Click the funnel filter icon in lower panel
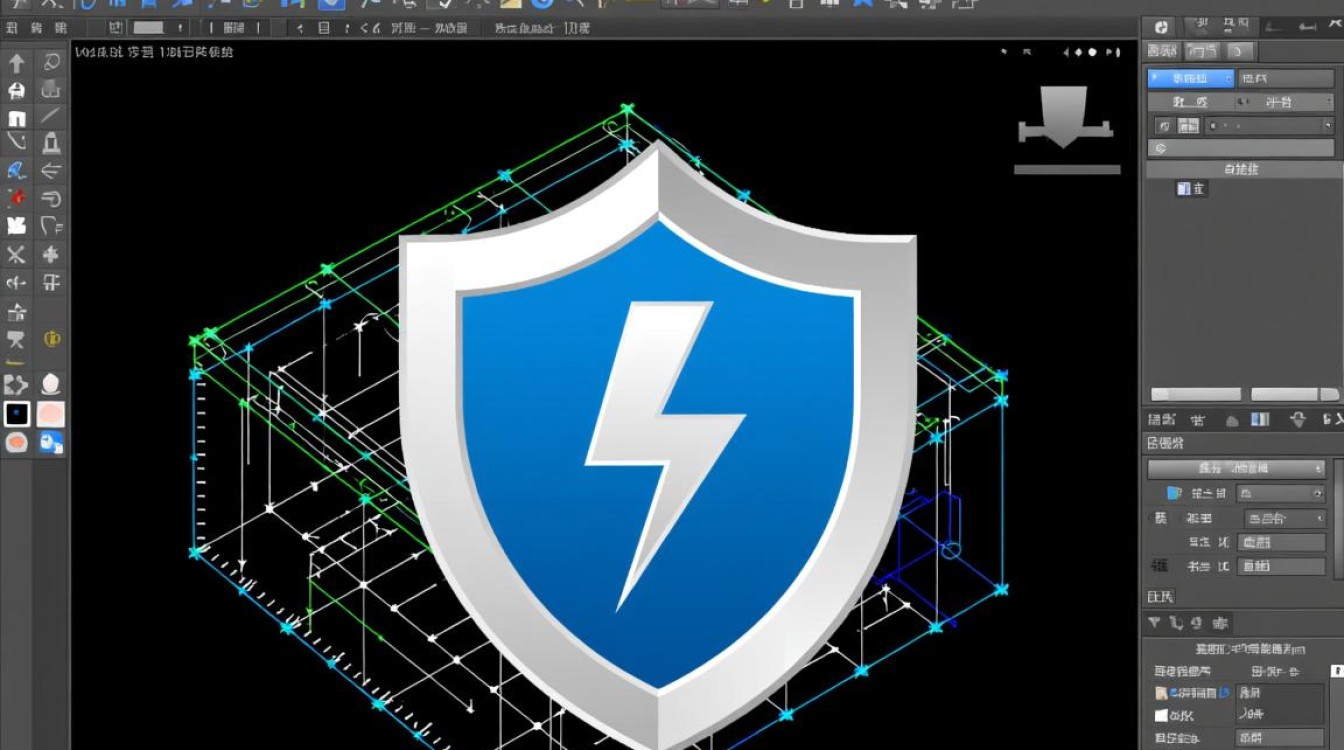Image resolution: width=1344 pixels, height=750 pixels. click(1154, 623)
